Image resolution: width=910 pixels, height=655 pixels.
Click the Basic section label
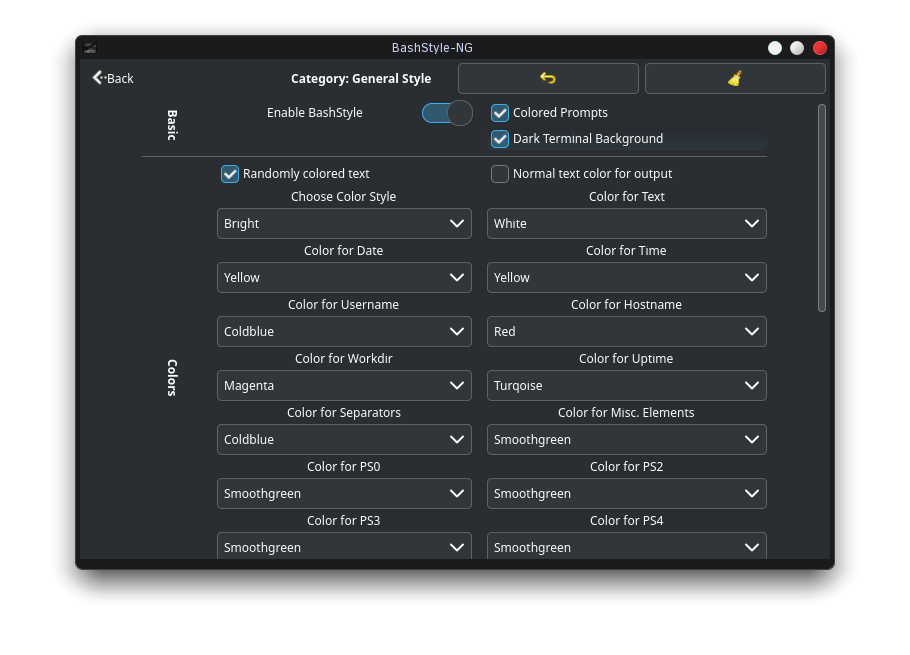click(172, 125)
